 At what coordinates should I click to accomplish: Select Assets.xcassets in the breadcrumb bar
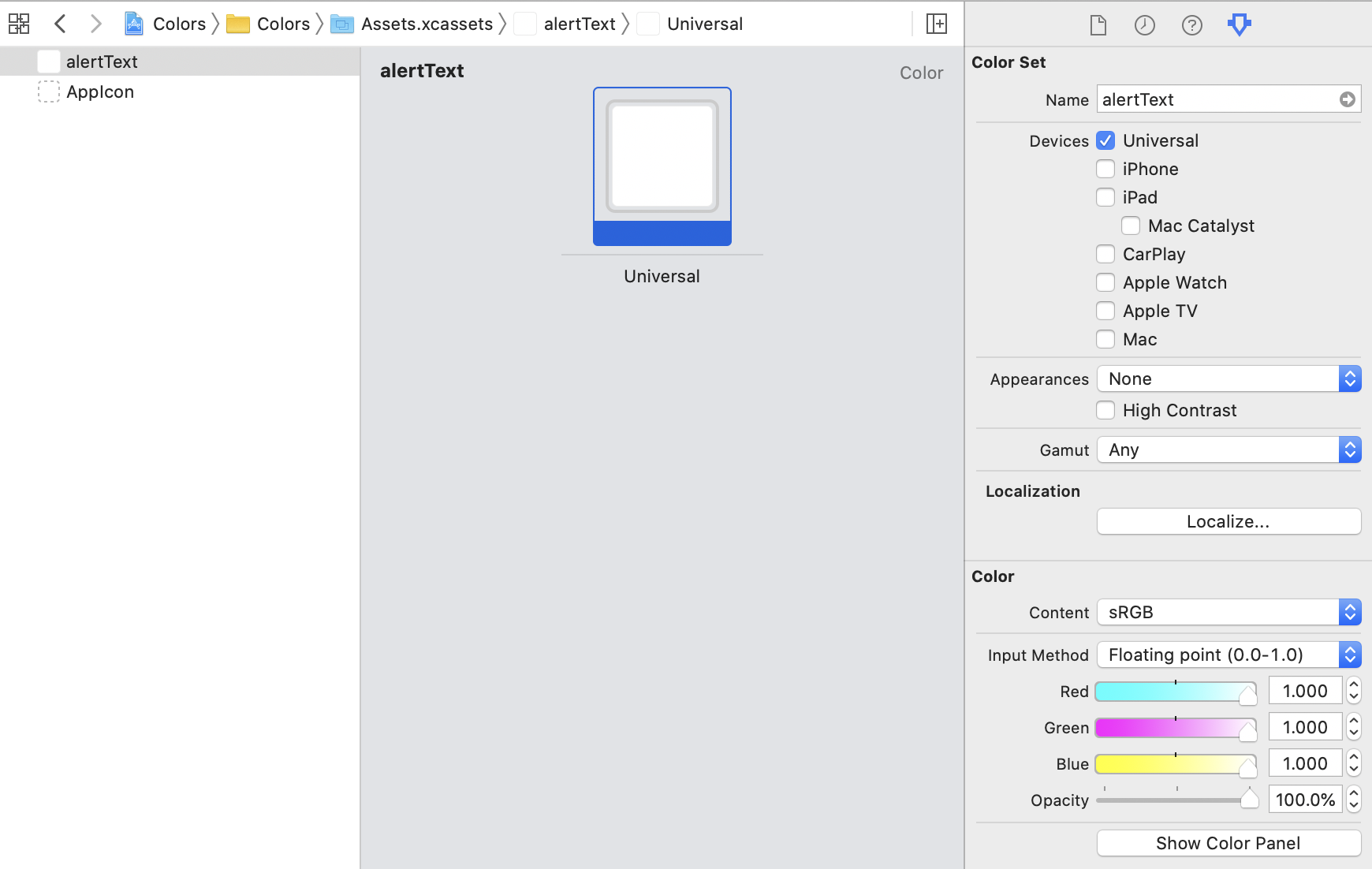point(427,24)
